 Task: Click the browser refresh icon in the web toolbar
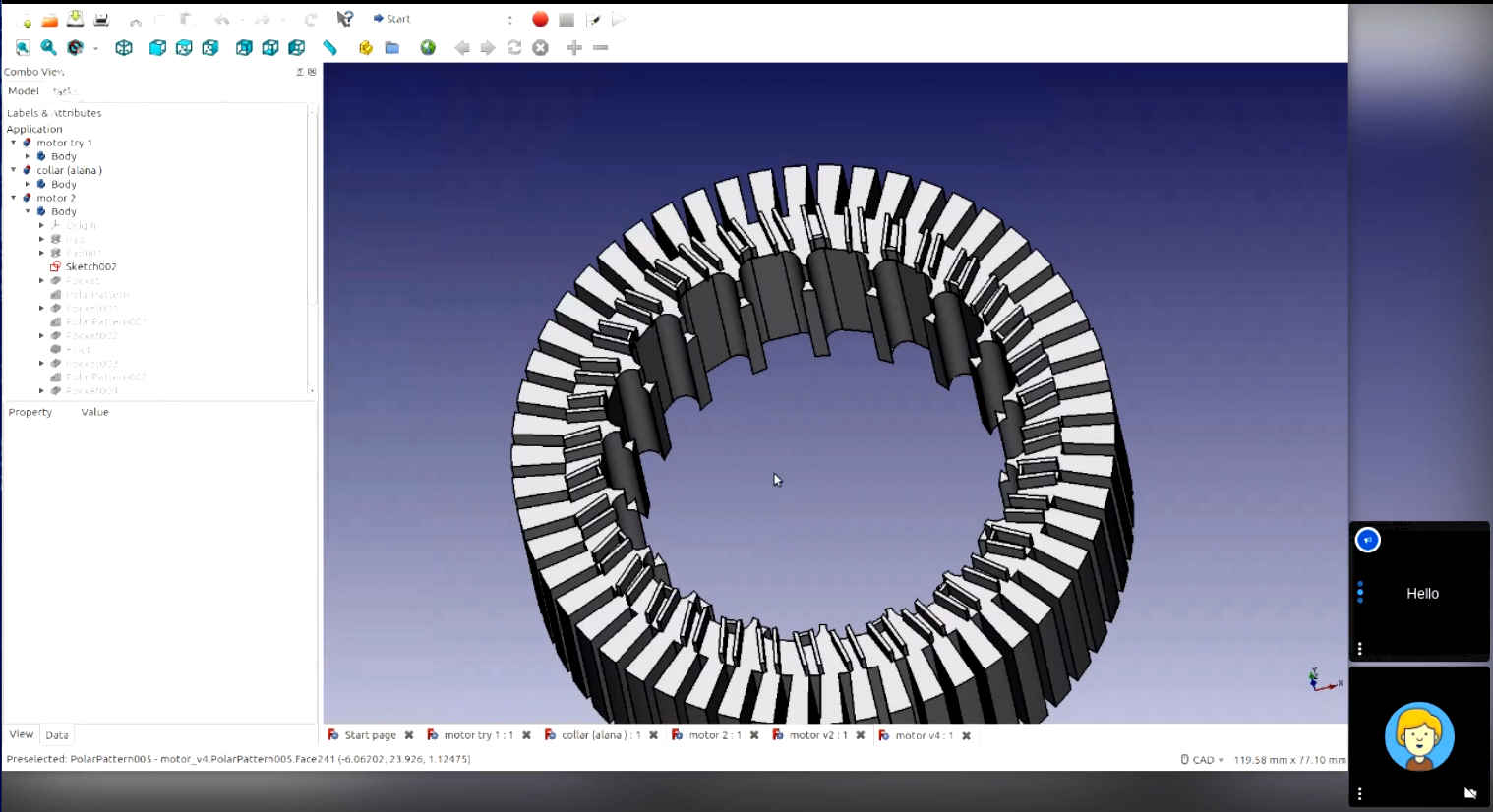[x=514, y=47]
